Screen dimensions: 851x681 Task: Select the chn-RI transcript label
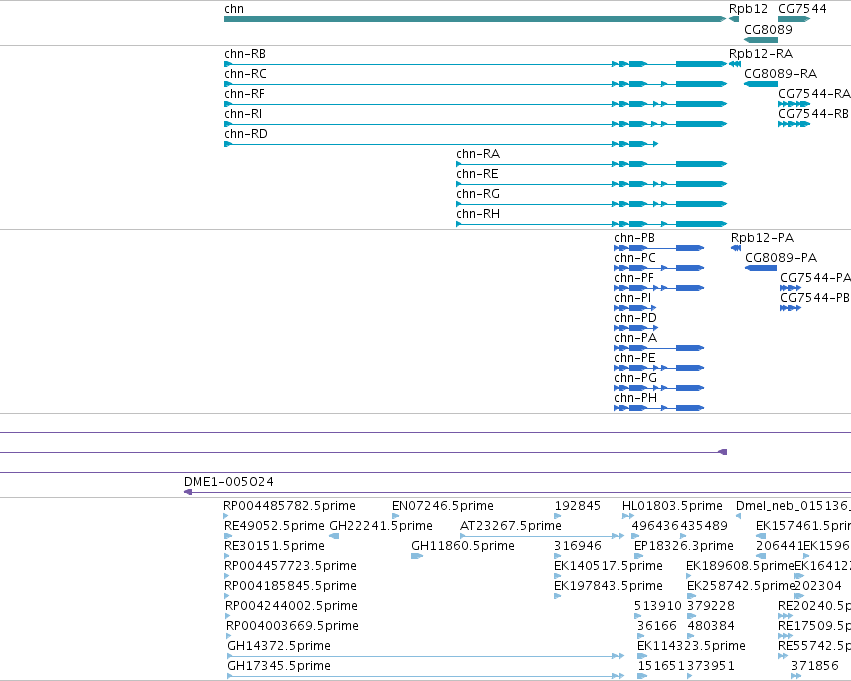coord(243,114)
